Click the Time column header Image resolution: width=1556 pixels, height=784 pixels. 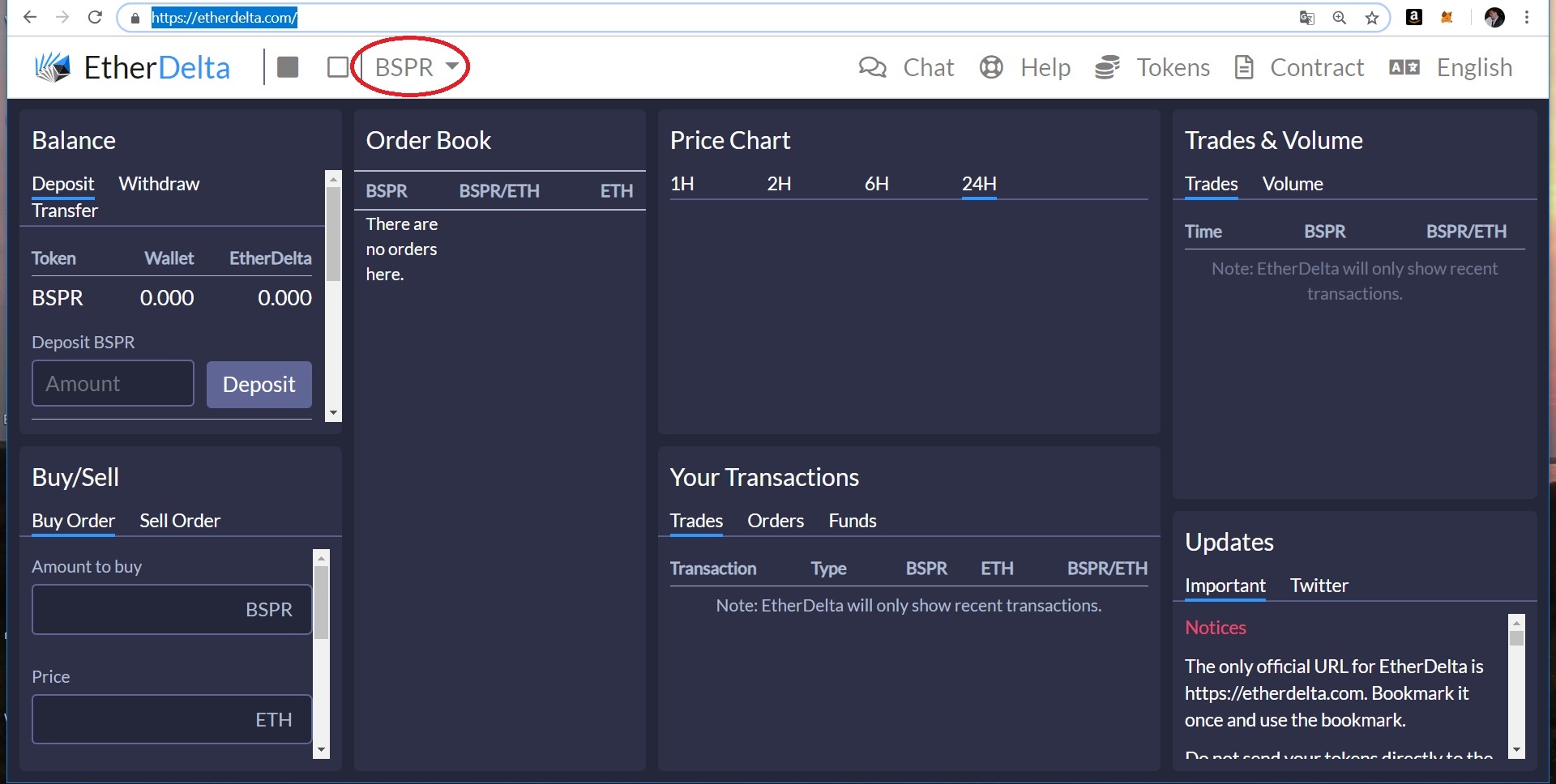click(x=1203, y=232)
